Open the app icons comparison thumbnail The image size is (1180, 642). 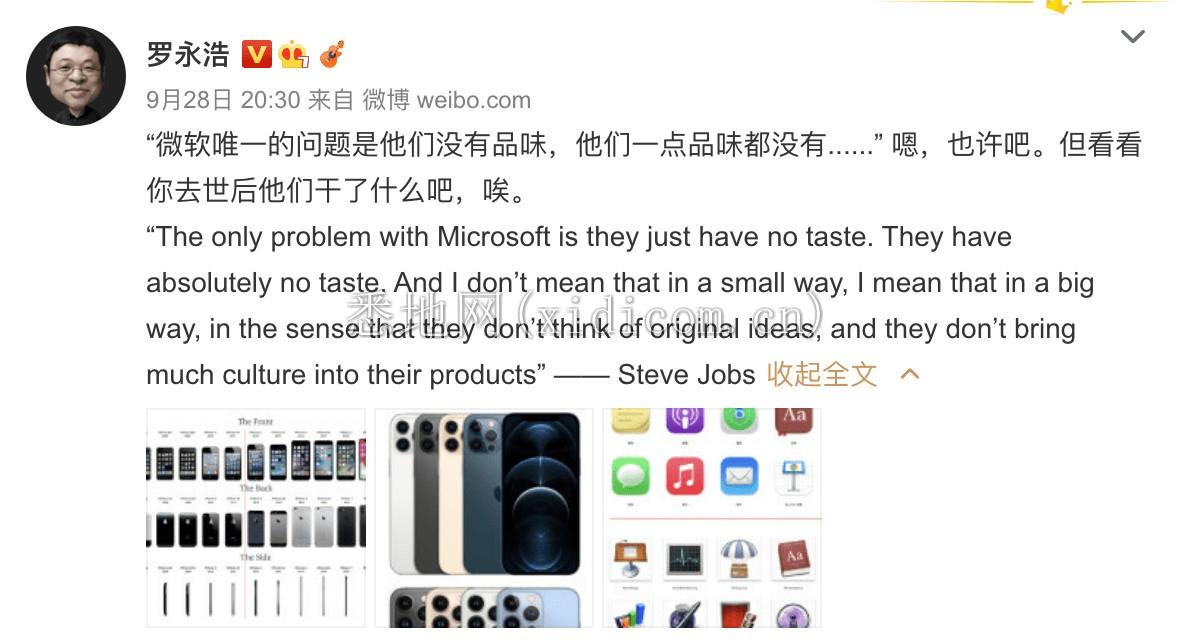coord(712,518)
